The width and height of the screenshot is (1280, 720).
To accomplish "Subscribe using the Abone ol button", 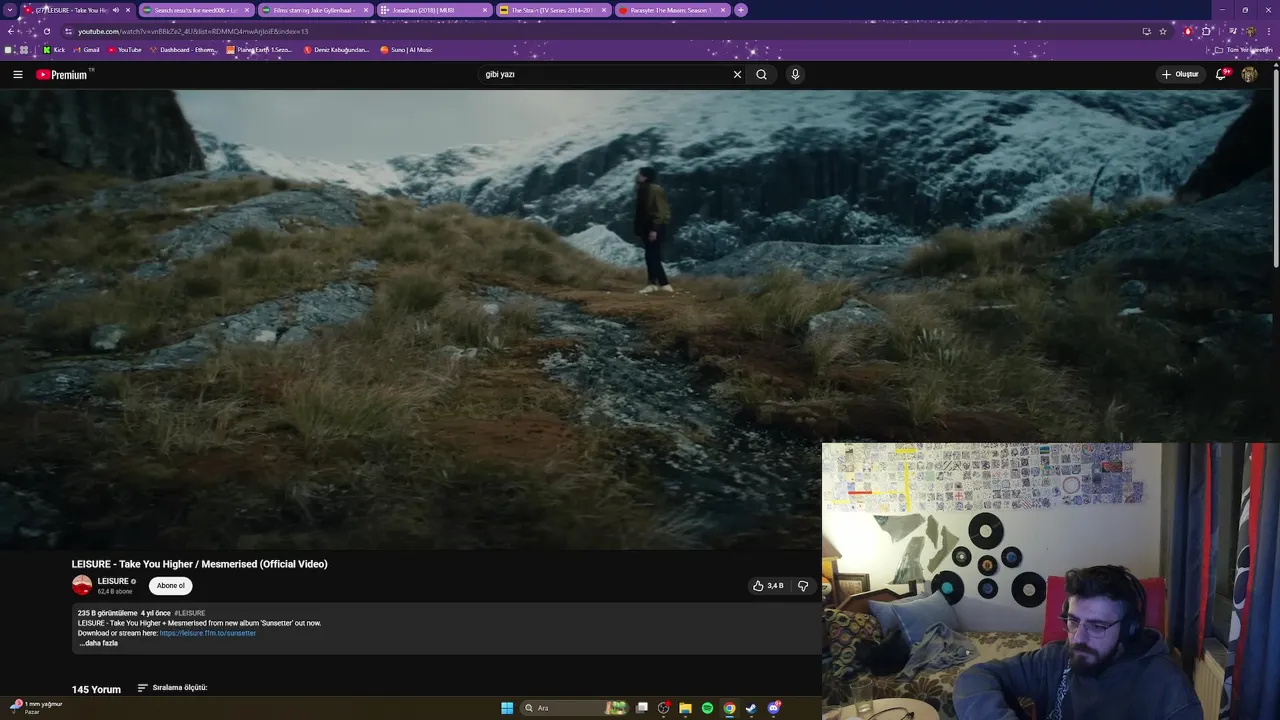I will [171, 586].
